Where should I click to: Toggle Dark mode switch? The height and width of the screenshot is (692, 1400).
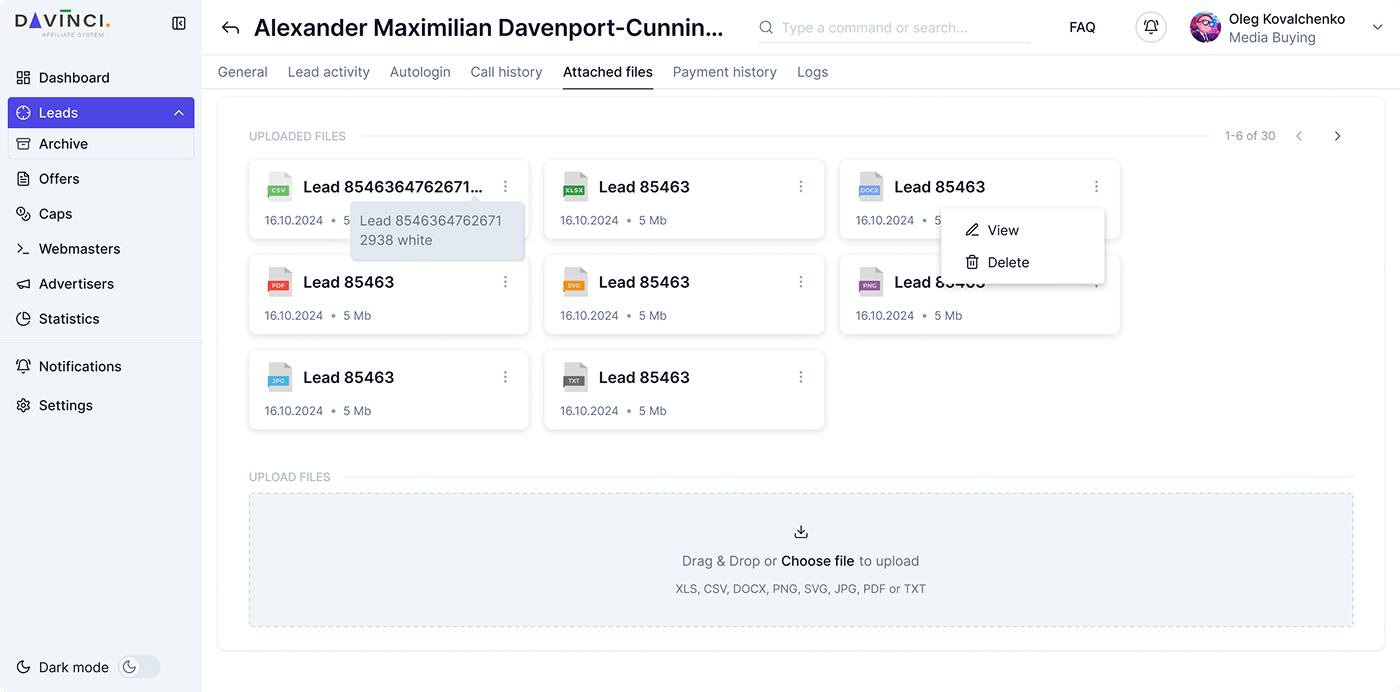[139, 667]
